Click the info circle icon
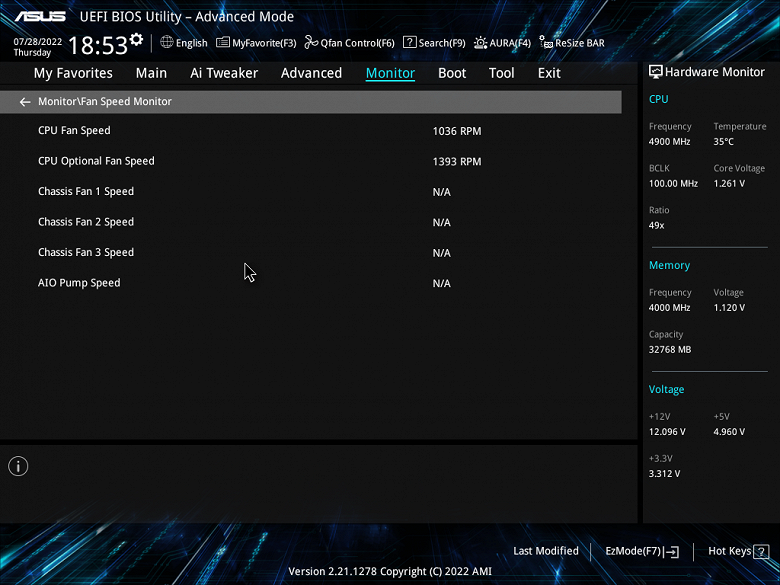Viewport: 780px width, 585px height. point(18,466)
